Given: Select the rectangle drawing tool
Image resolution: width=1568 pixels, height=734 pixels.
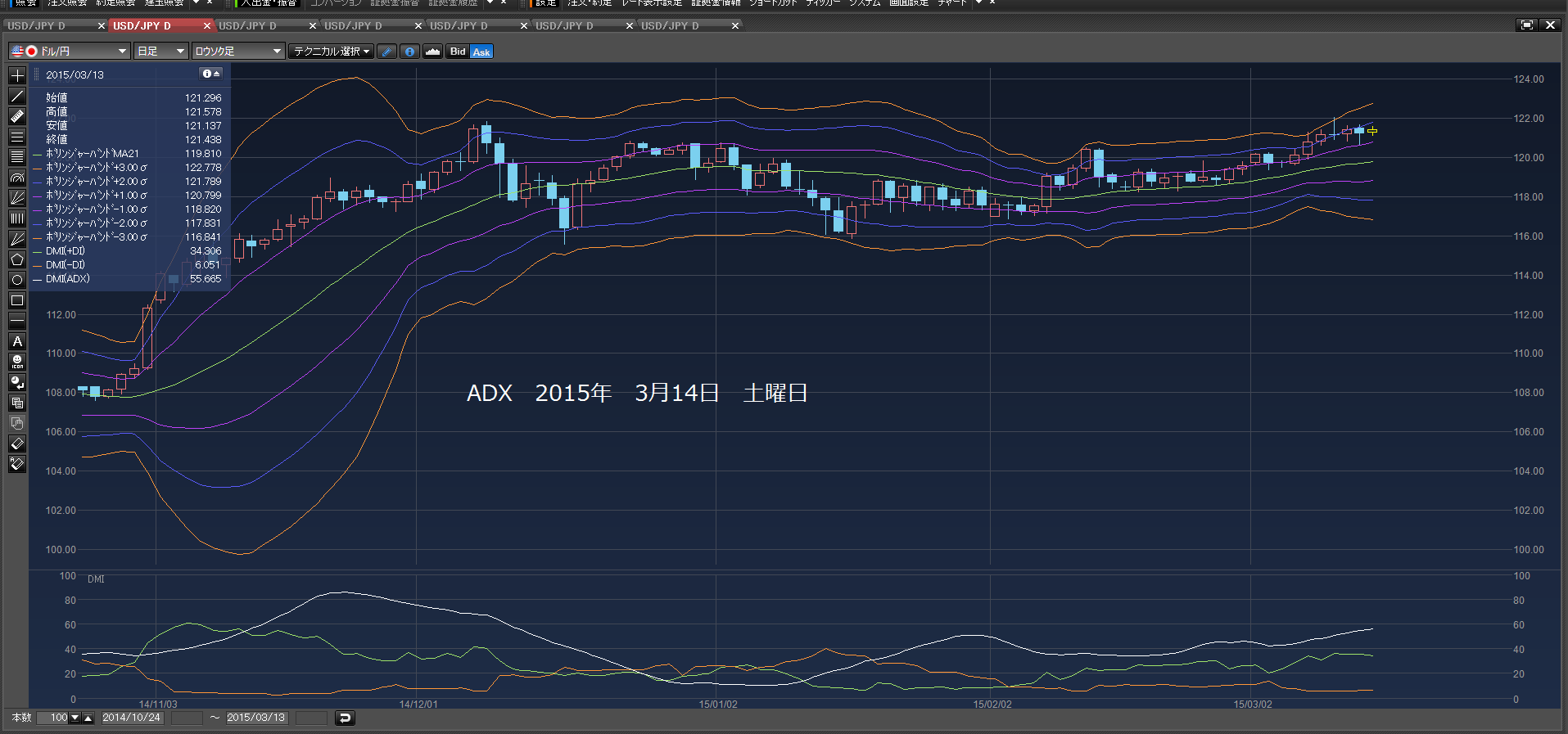Looking at the screenshot, I should tap(16, 300).
